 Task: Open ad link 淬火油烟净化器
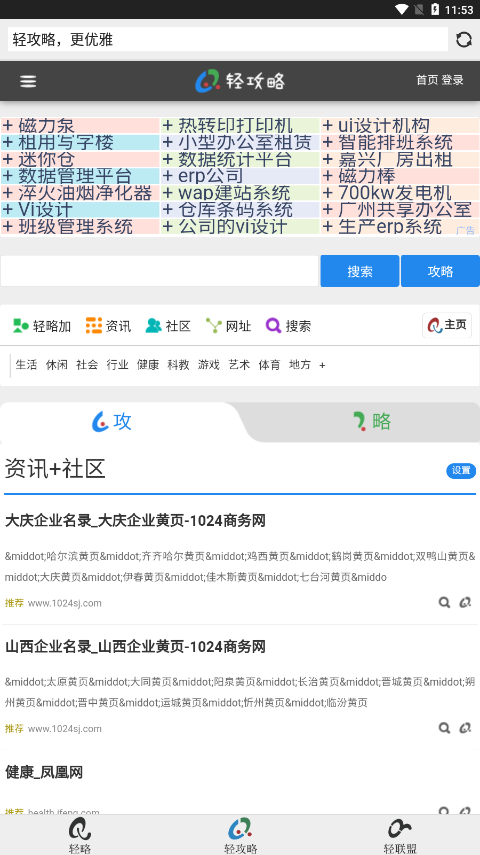pos(80,193)
